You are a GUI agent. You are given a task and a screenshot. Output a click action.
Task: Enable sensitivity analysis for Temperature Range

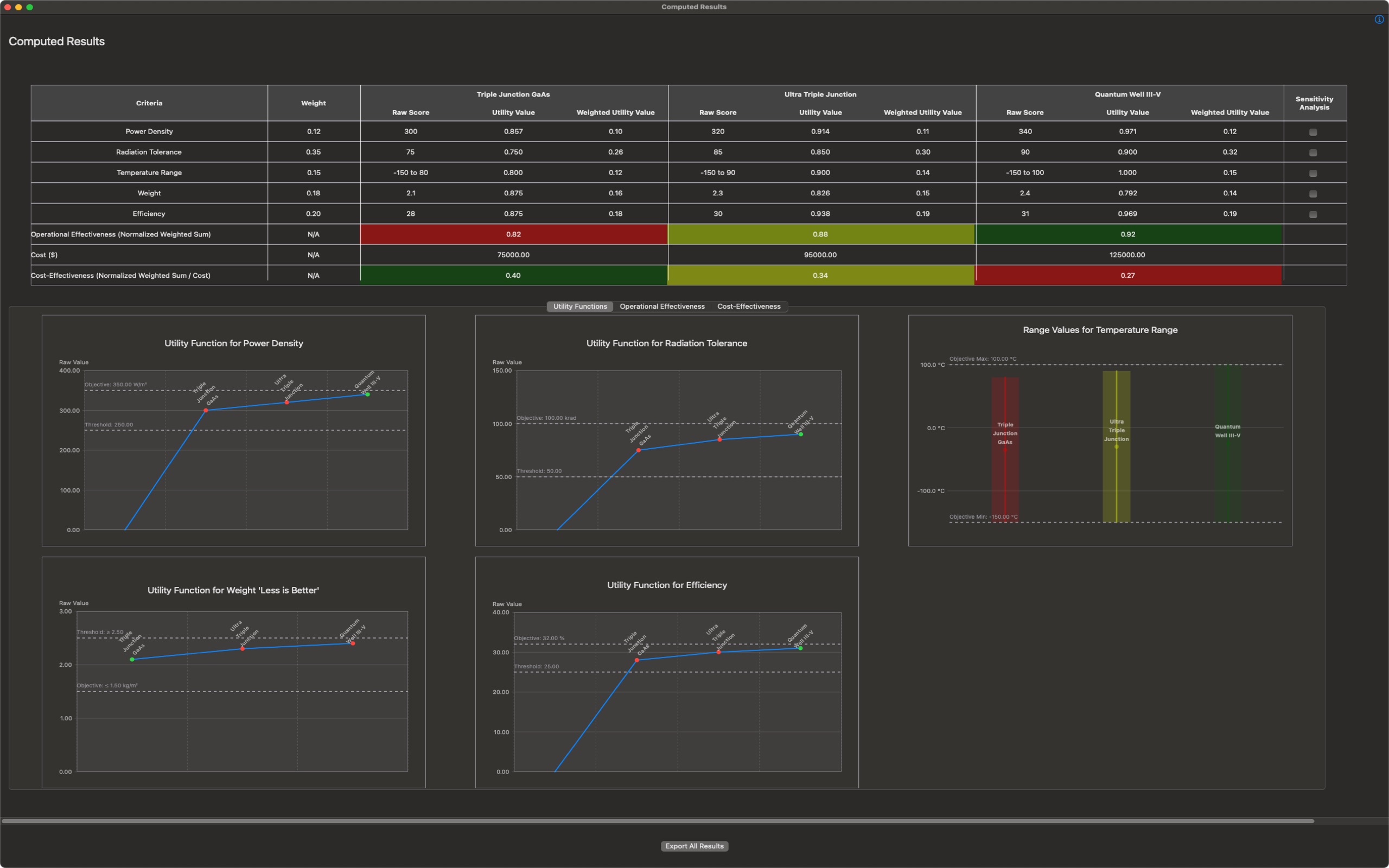[x=1313, y=173]
